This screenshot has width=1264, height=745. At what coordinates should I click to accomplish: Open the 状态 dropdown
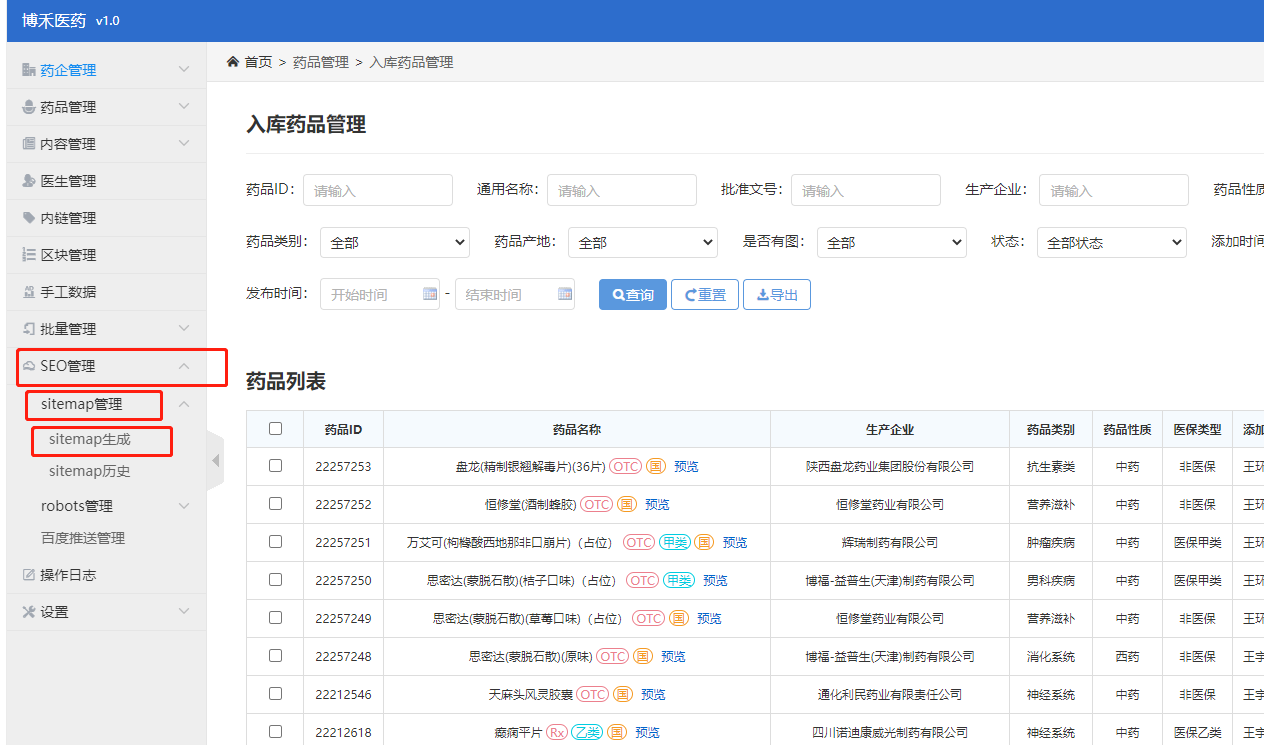[x=1110, y=242]
